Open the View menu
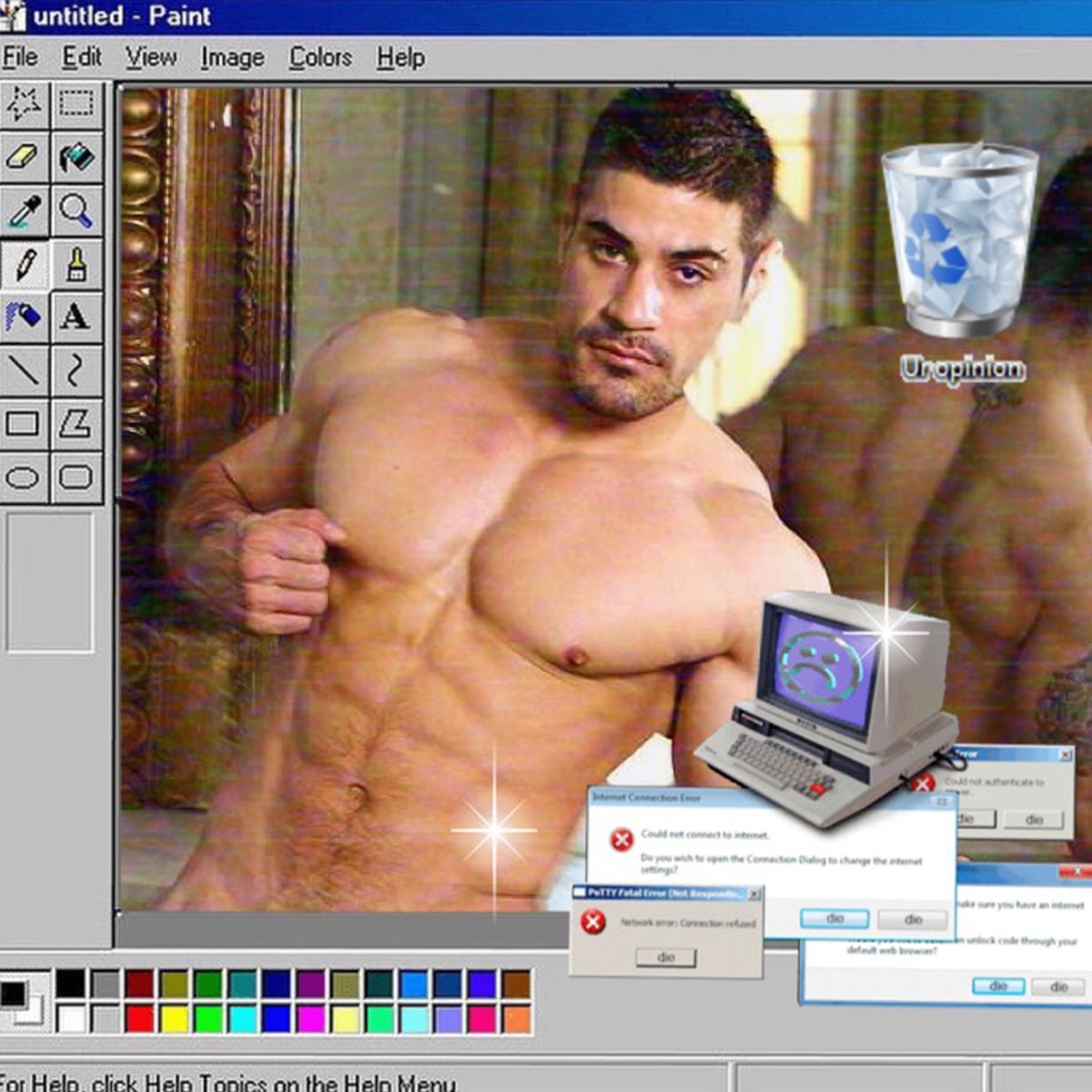This screenshot has width=1092, height=1092. 151,57
